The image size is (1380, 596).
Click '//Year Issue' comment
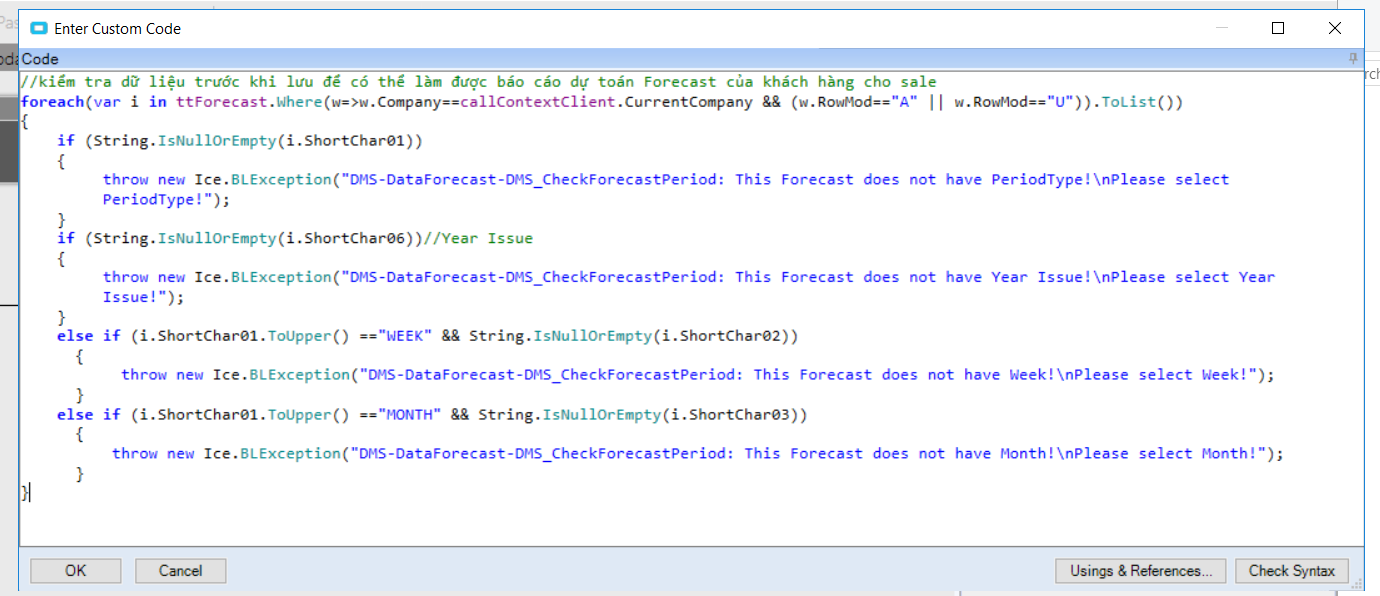[x=478, y=238]
